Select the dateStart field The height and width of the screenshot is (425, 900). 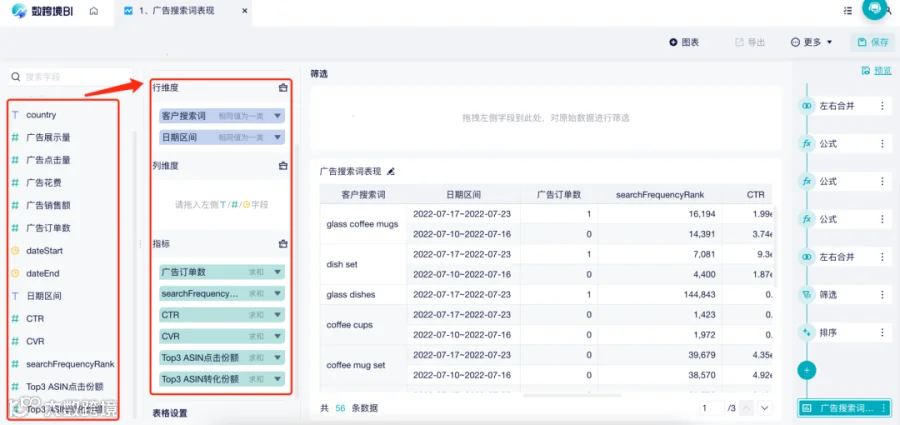click(44, 250)
